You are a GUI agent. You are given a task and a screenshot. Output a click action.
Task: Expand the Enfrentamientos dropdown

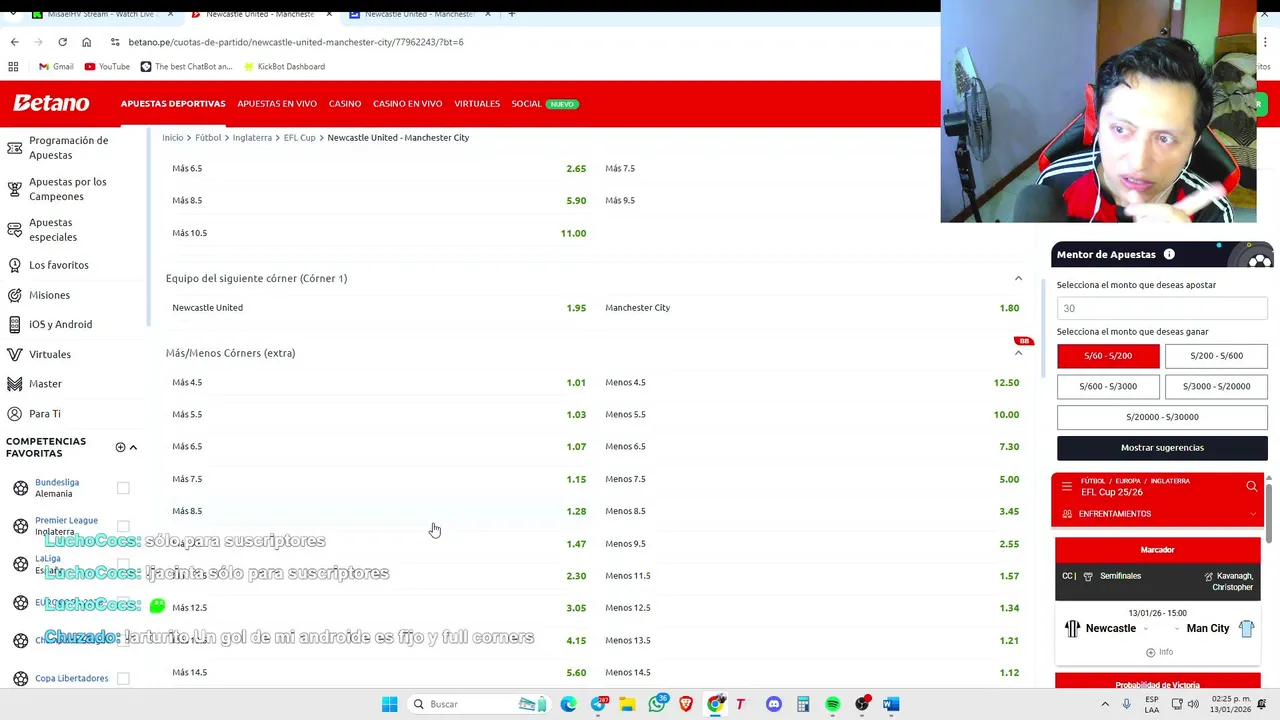coord(1253,514)
